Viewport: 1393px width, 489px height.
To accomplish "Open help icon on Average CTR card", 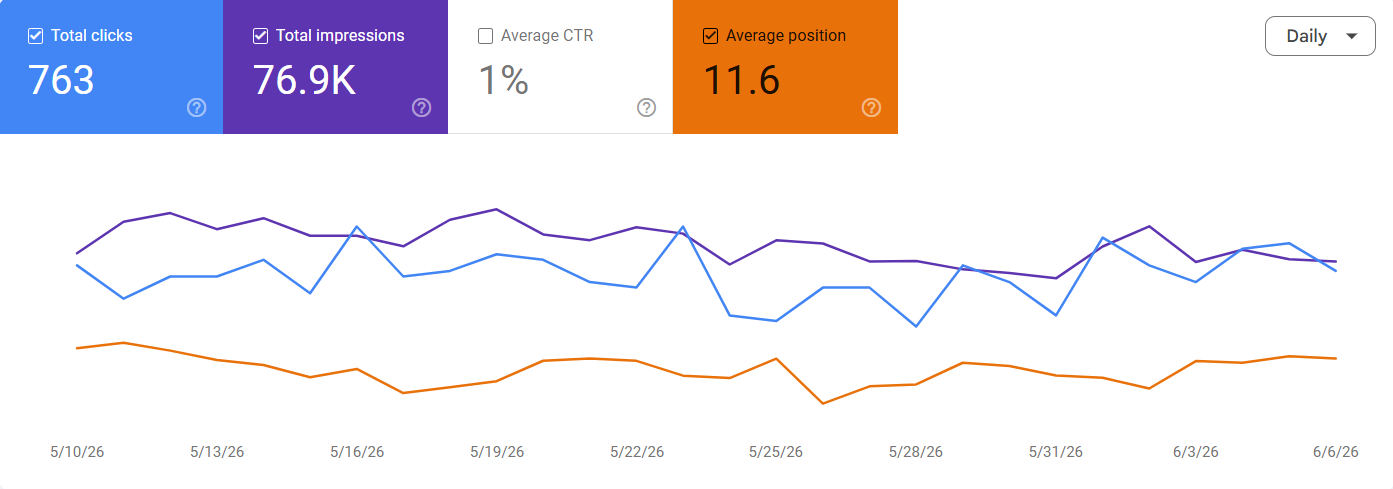I will click(x=647, y=108).
